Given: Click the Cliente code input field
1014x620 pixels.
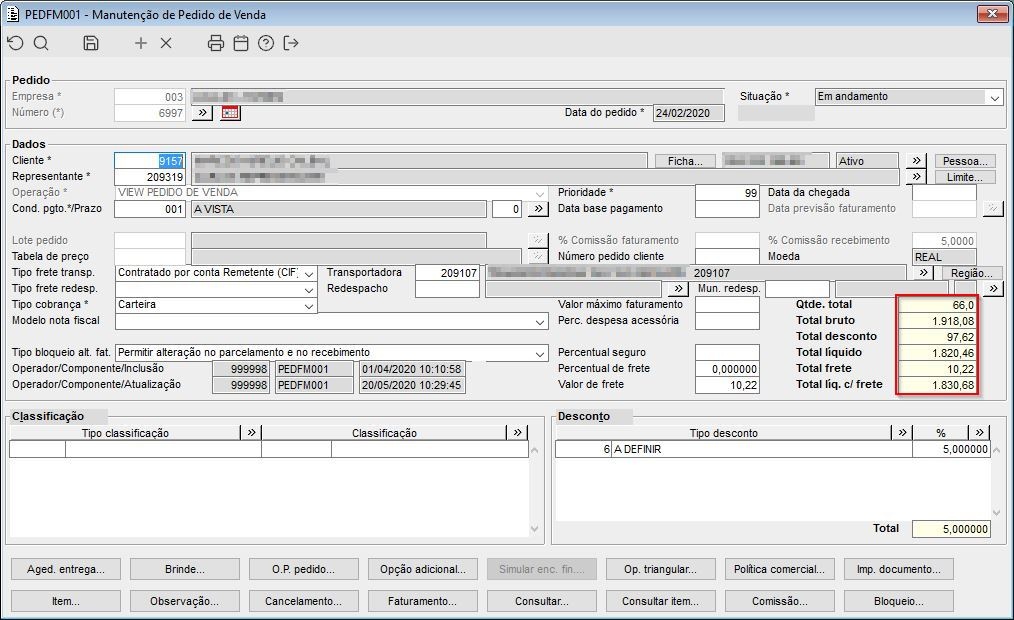Looking at the screenshot, I should (x=150, y=161).
